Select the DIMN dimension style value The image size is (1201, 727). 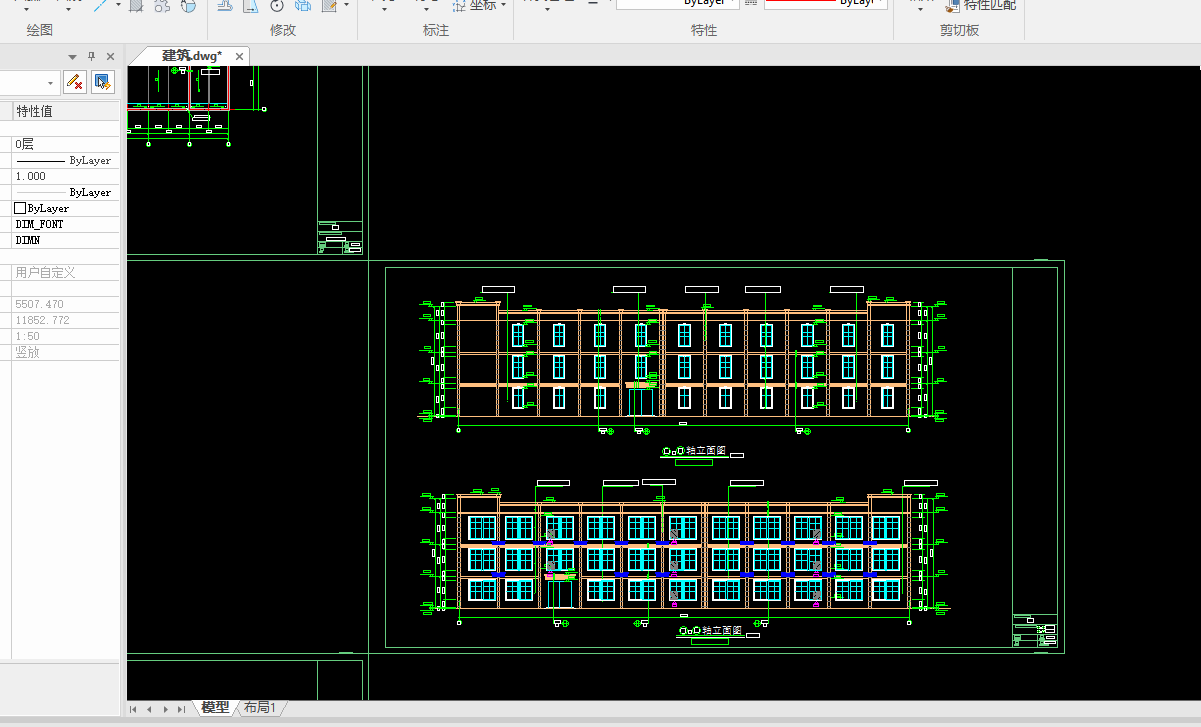point(65,240)
